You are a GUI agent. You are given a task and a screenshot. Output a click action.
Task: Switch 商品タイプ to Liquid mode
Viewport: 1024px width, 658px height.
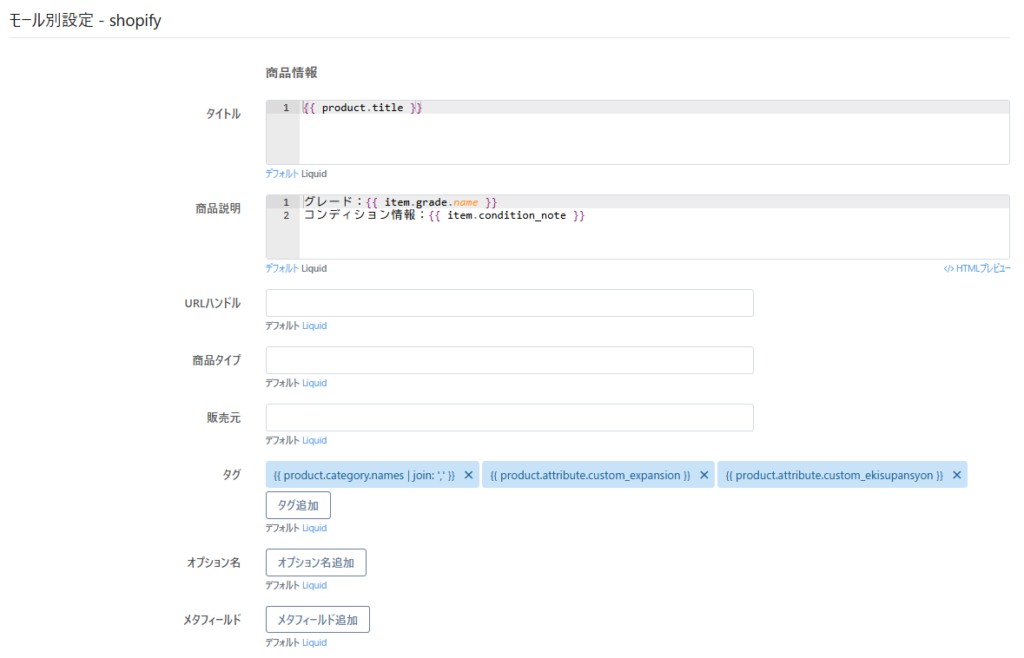click(314, 383)
